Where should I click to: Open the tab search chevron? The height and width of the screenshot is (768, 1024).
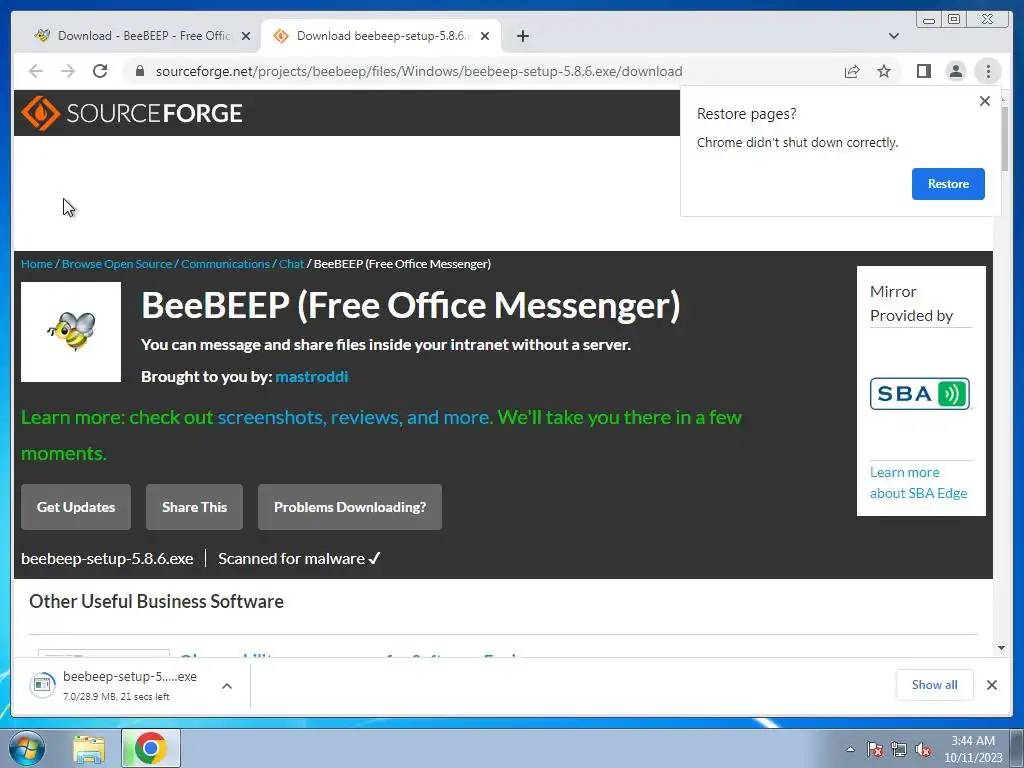893,36
